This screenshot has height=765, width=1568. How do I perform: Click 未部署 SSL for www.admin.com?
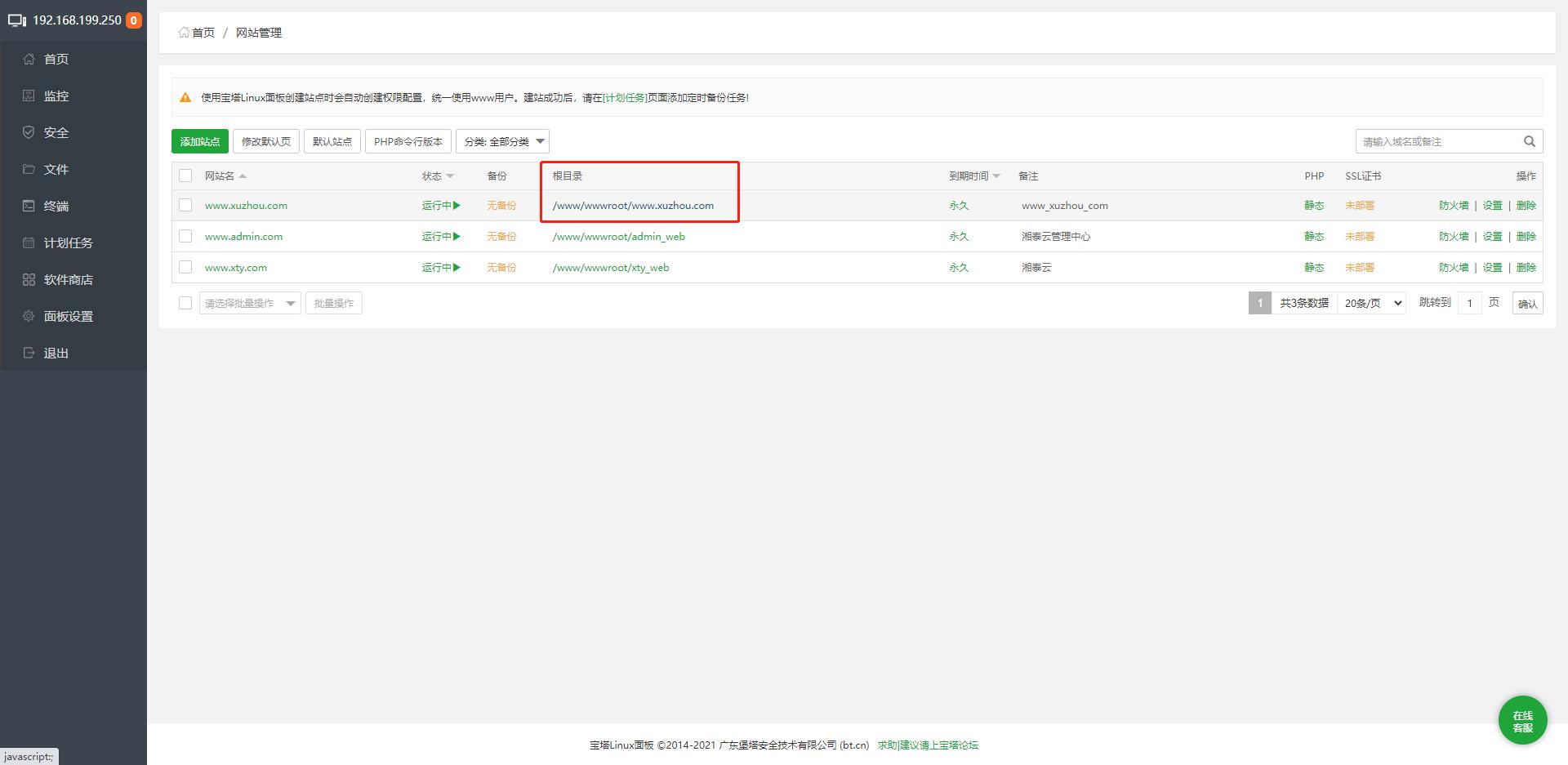[x=1360, y=237]
